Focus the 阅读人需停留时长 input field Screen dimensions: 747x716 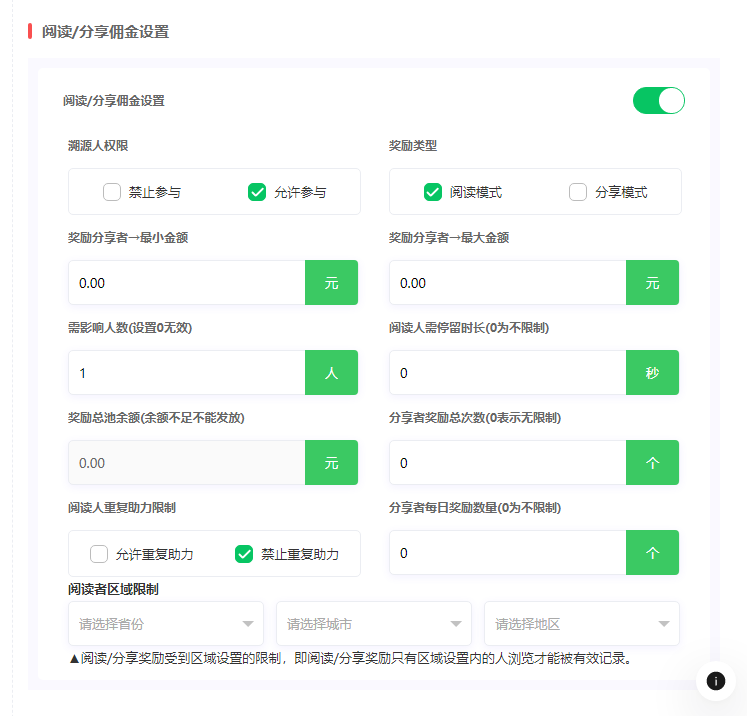pos(508,373)
